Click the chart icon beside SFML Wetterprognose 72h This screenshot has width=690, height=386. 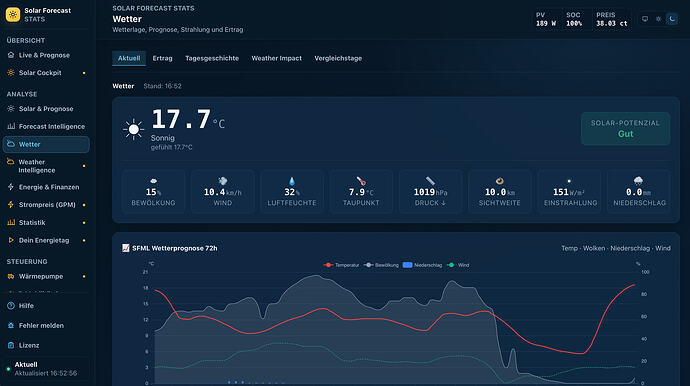126,248
